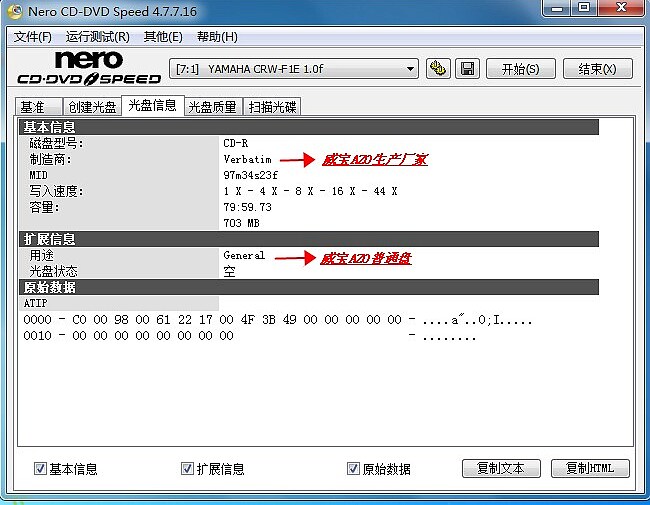Image resolution: width=650 pixels, height=505 pixels.
Task: Open the 其他(E) menu
Action: pos(163,37)
